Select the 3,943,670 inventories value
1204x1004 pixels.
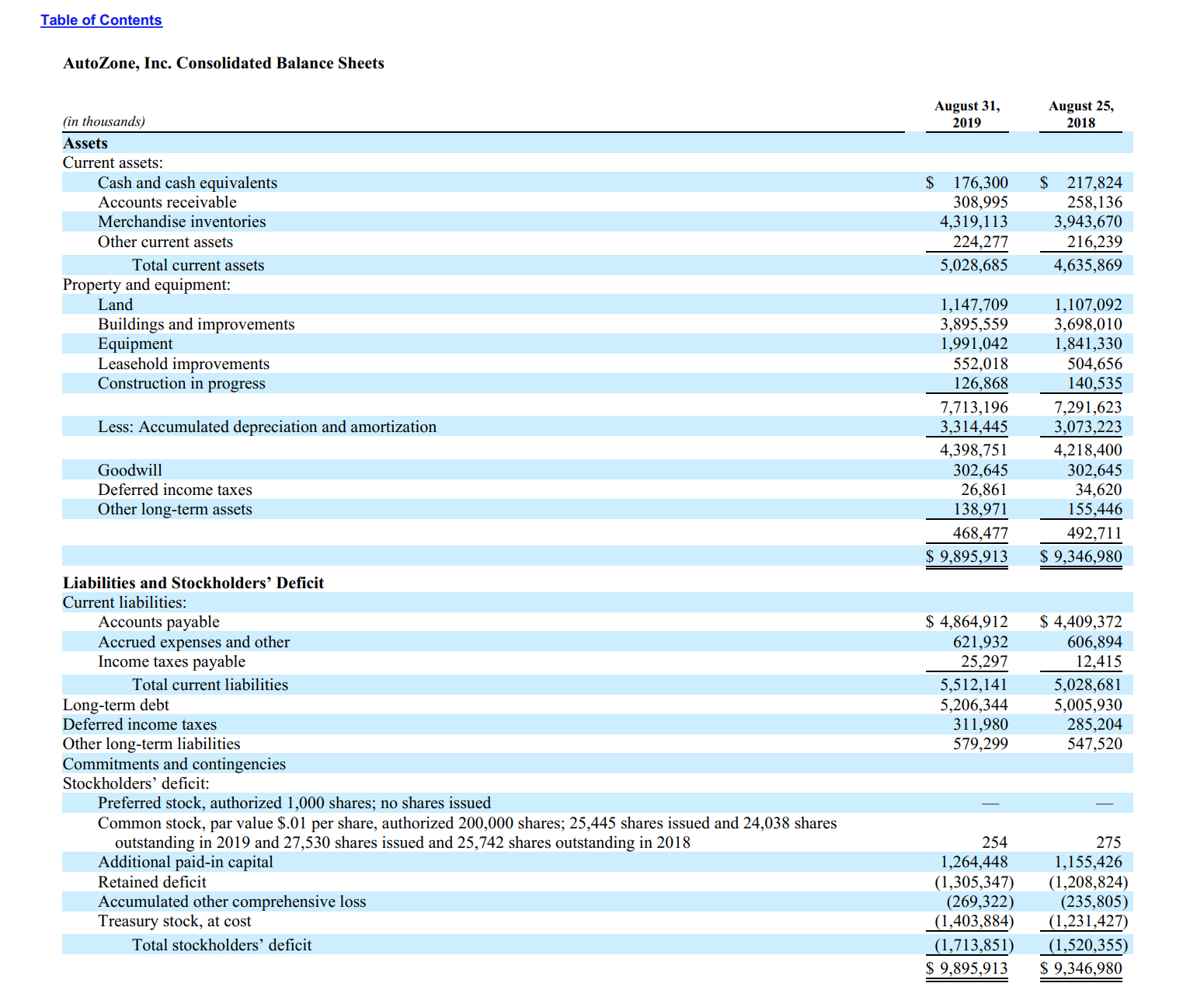[x=1088, y=221]
